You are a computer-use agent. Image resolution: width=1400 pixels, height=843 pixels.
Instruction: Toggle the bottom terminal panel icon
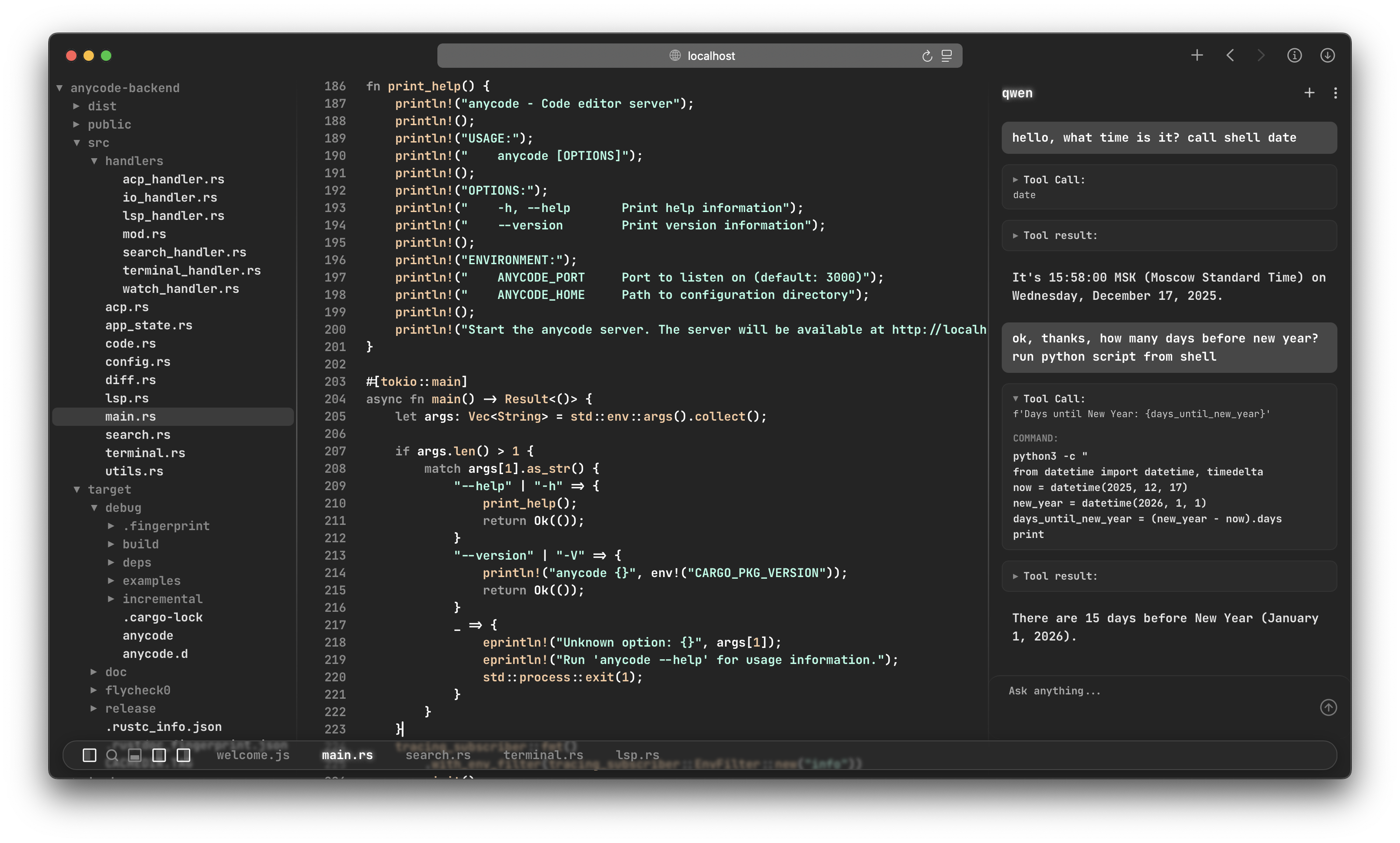[x=135, y=755]
